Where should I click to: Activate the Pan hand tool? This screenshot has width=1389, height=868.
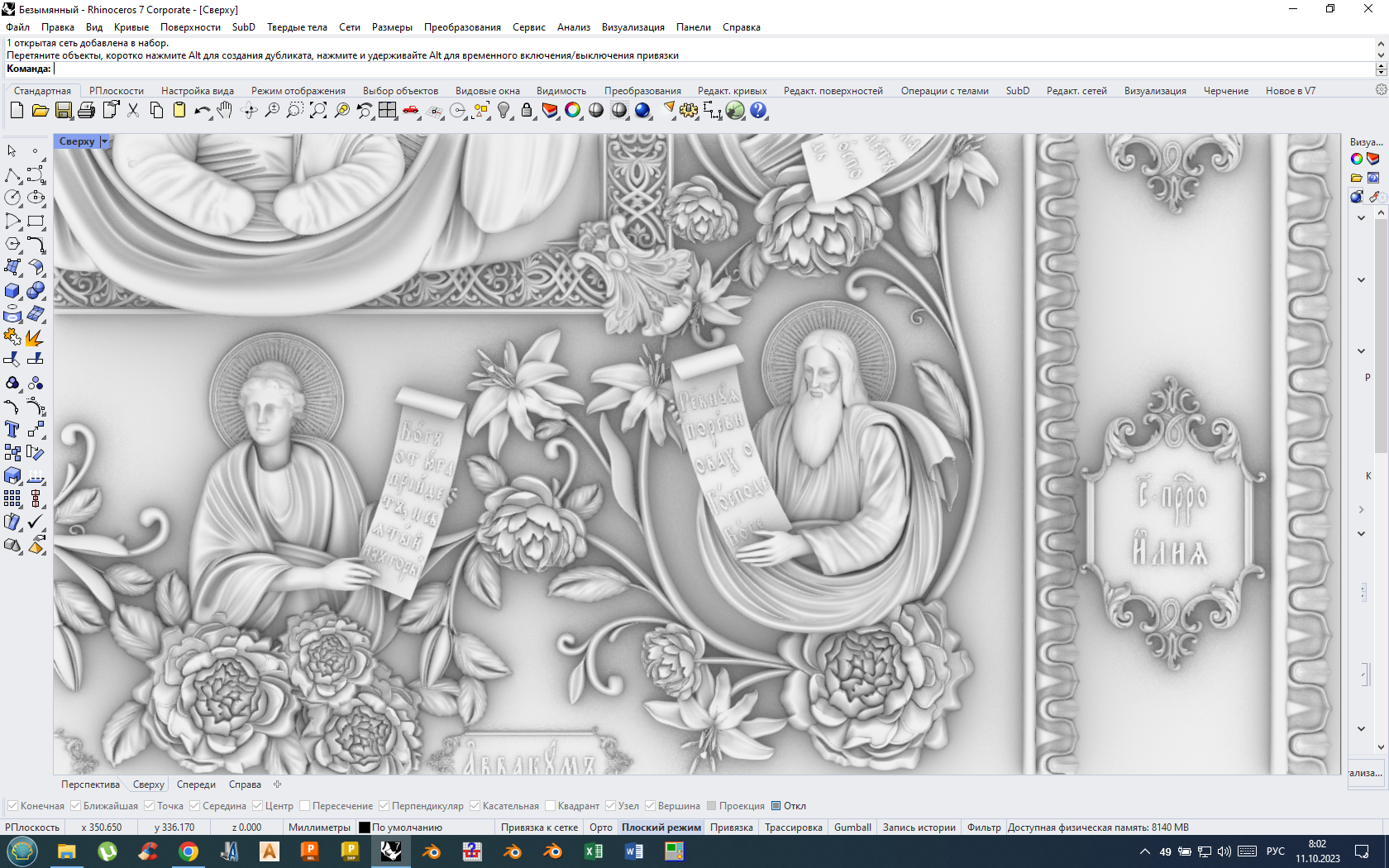tap(225, 110)
